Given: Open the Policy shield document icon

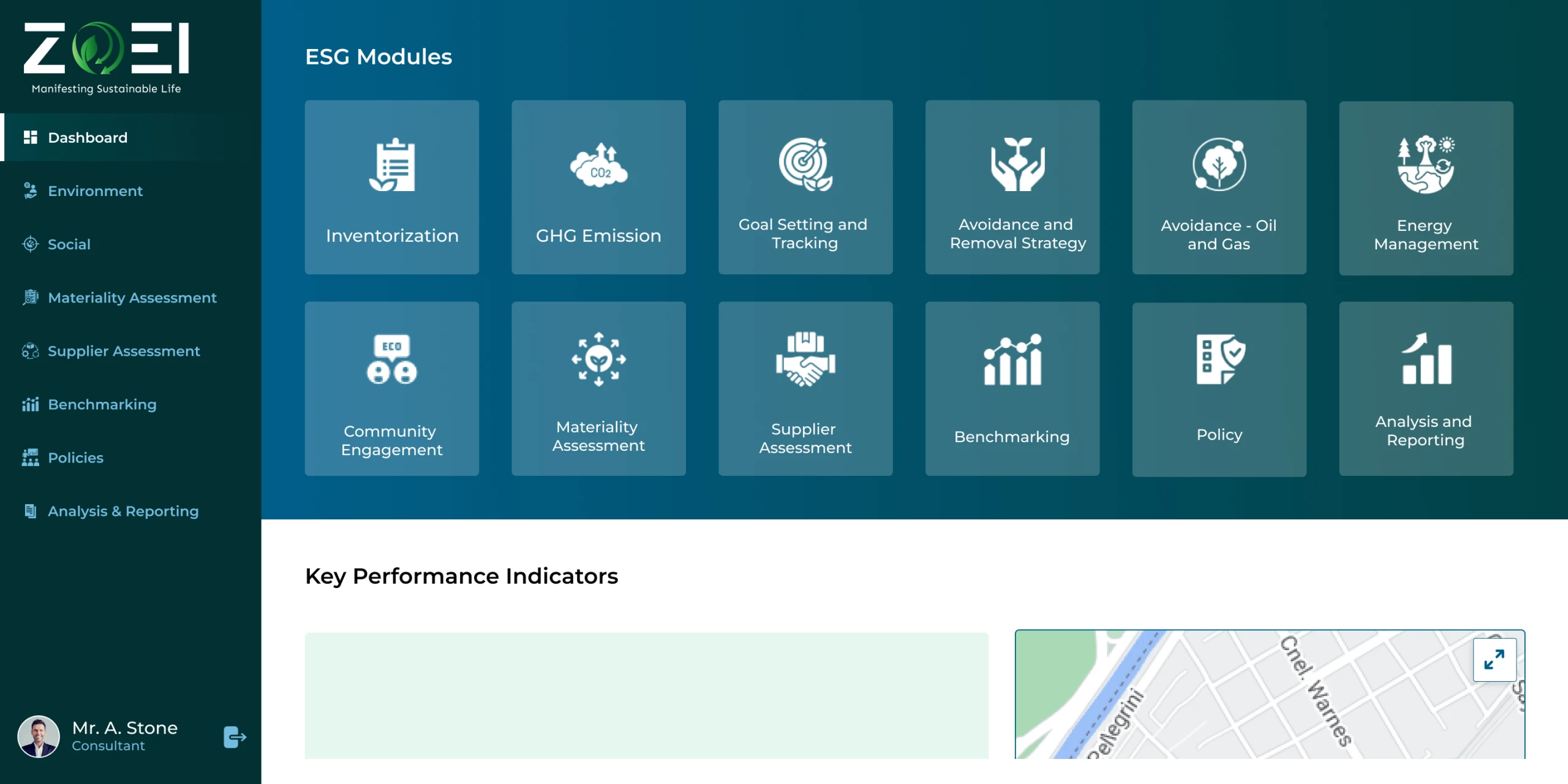Looking at the screenshot, I should (1219, 359).
